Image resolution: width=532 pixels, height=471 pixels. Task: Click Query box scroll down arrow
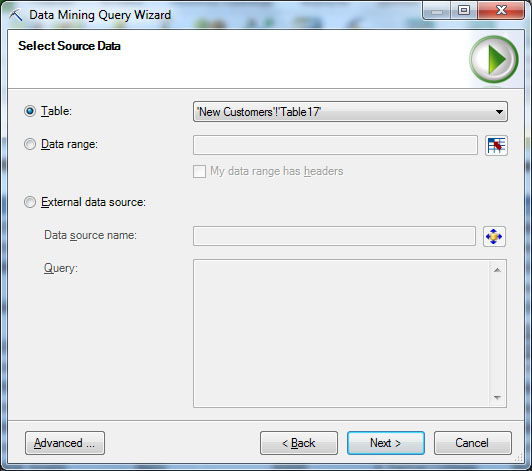[x=497, y=397]
